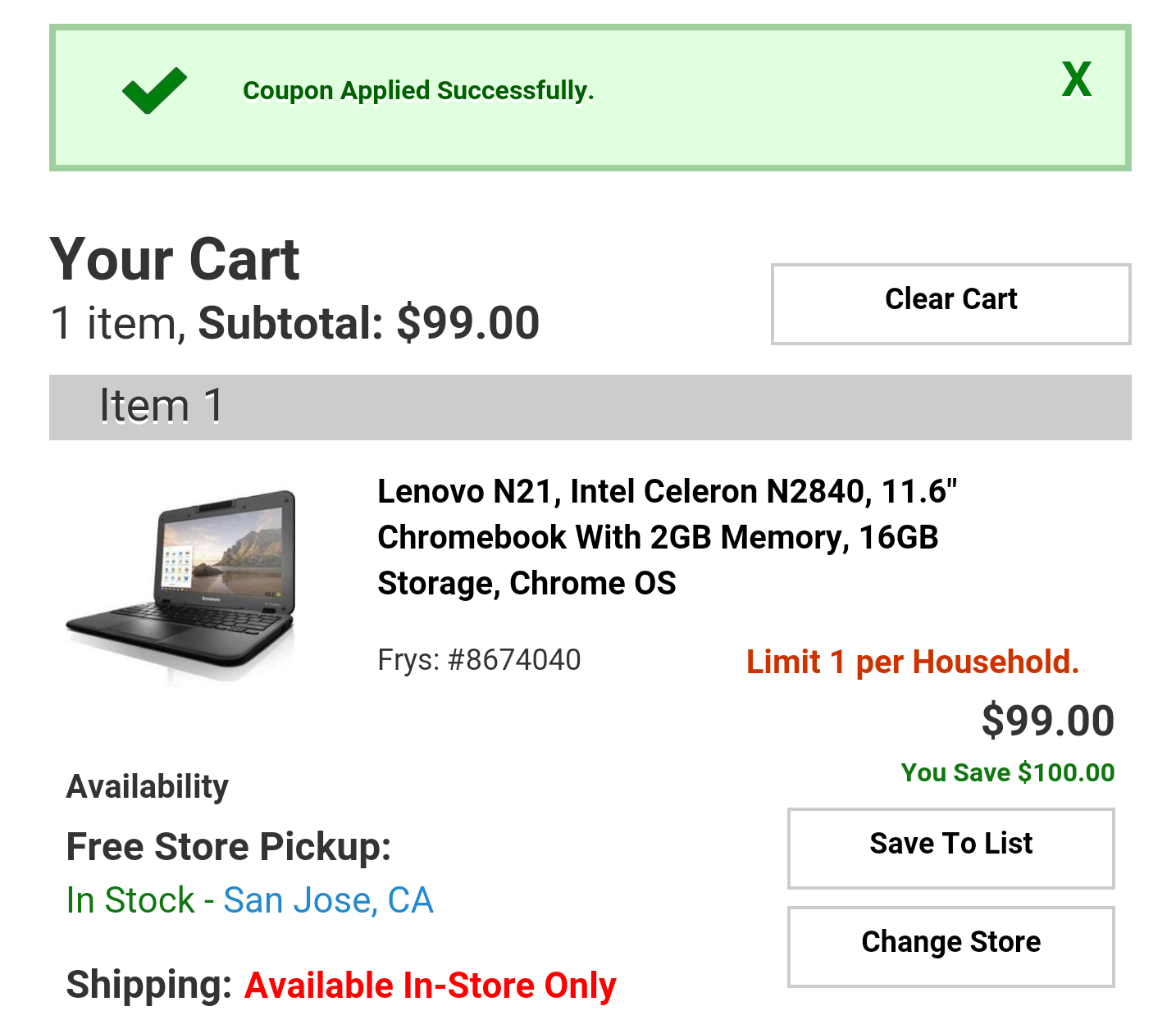The image size is (1176, 1029).
Task: Click the green success checkmark icon
Action: point(154,90)
